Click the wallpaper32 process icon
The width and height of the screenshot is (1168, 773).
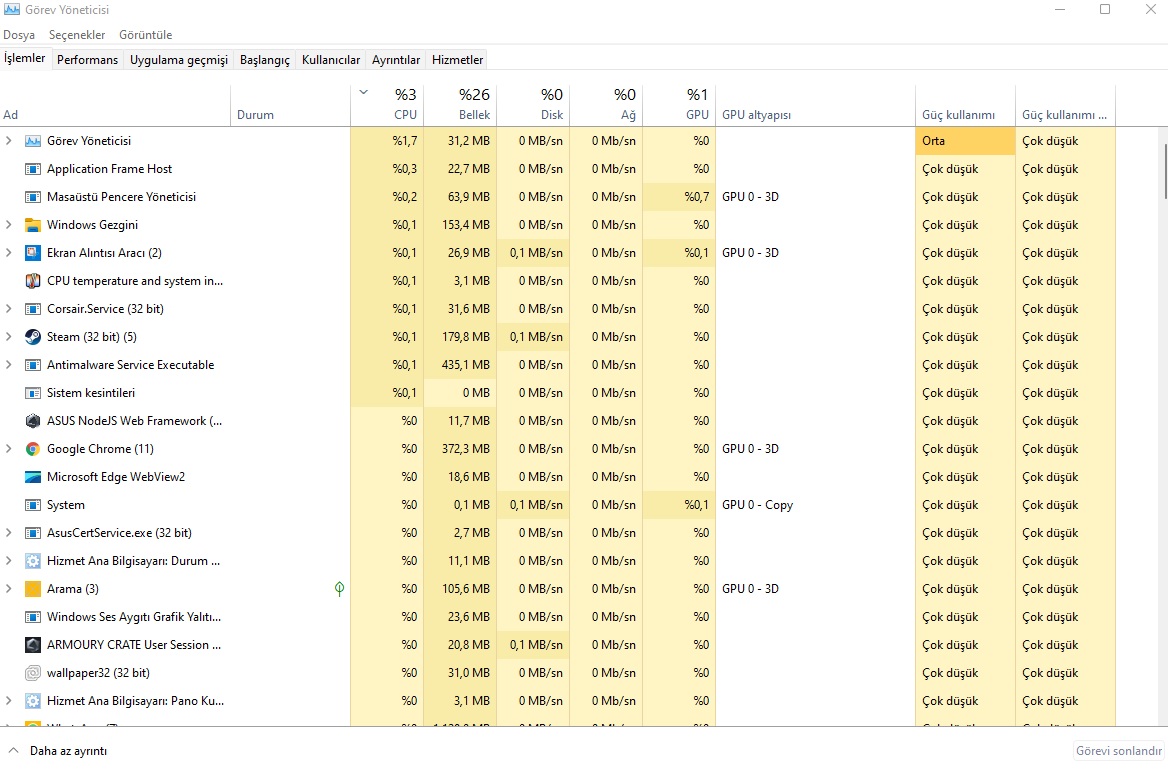point(33,672)
